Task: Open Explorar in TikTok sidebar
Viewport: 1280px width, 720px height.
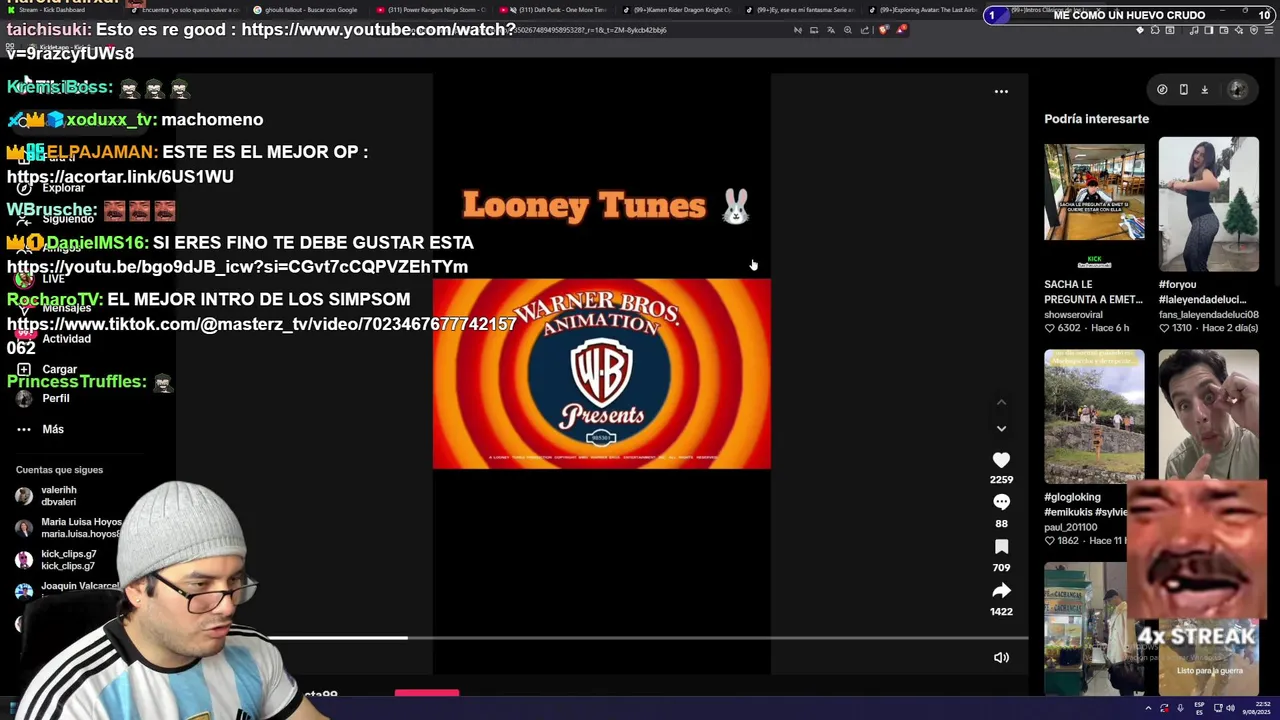Action: click(63, 187)
